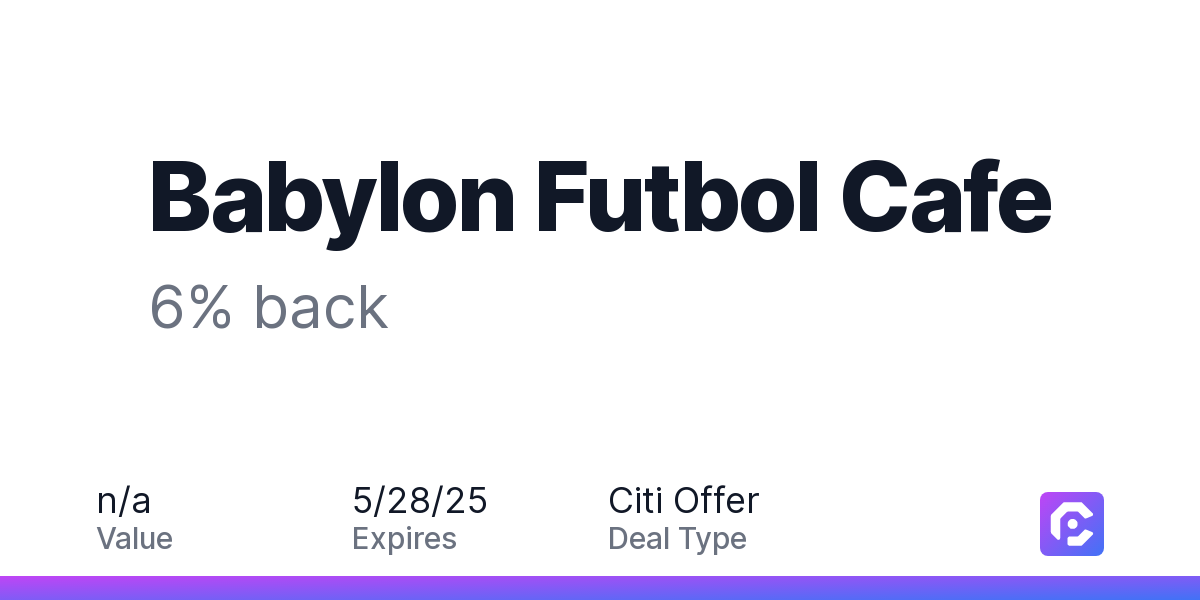This screenshot has height=600, width=1200.
Task: Open the Citi Offer text
Action: click(x=684, y=500)
